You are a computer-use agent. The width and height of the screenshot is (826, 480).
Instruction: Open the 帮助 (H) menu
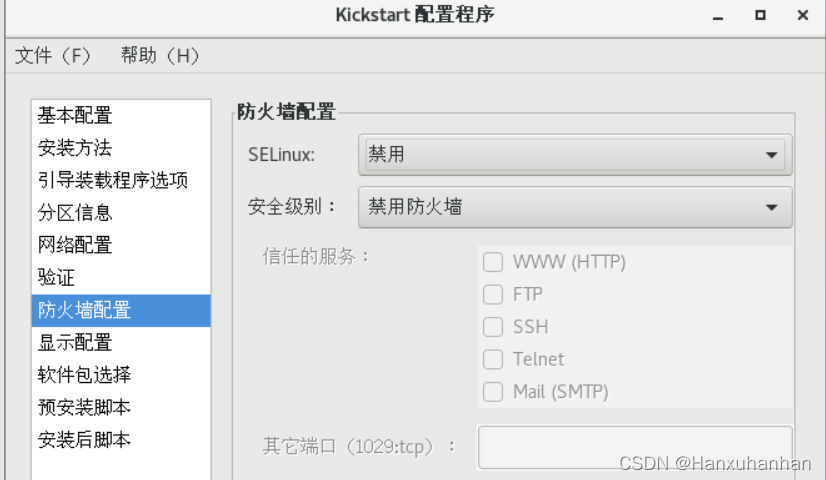click(x=160, y=56)
